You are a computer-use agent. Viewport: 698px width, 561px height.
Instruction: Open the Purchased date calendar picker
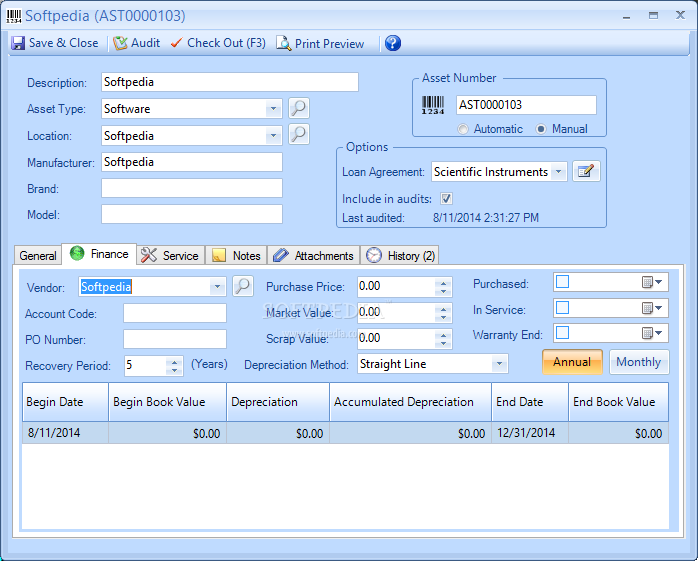(x=652, y=282)
